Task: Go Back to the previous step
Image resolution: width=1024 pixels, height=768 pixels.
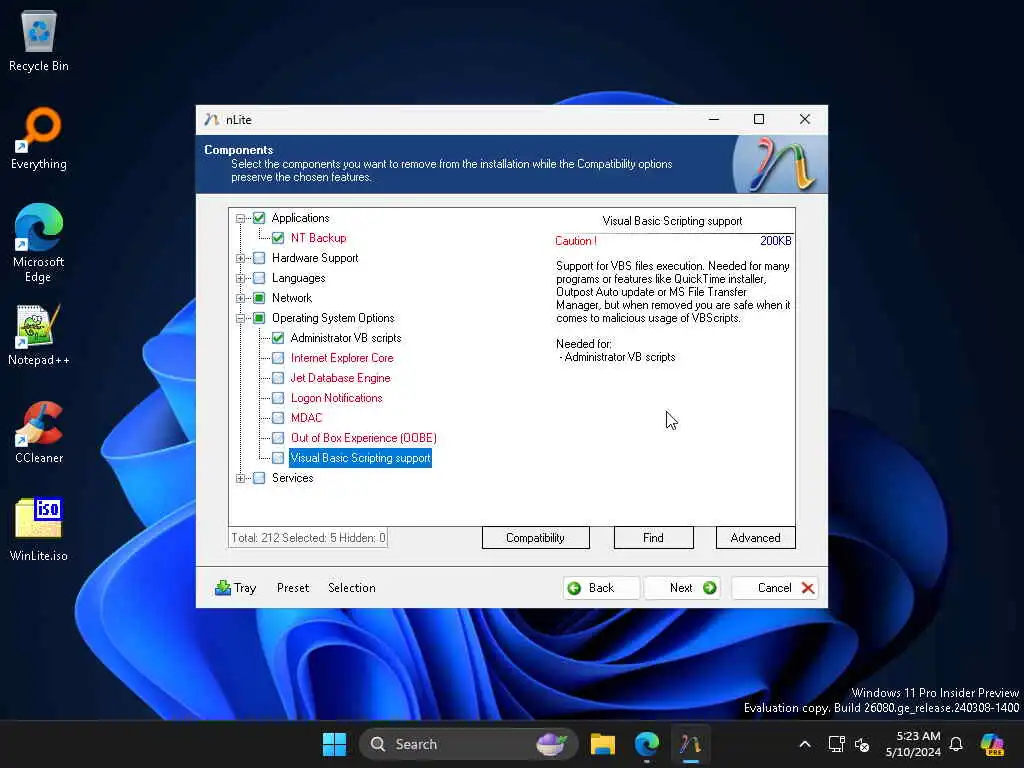Action: [x=601, y=588]
